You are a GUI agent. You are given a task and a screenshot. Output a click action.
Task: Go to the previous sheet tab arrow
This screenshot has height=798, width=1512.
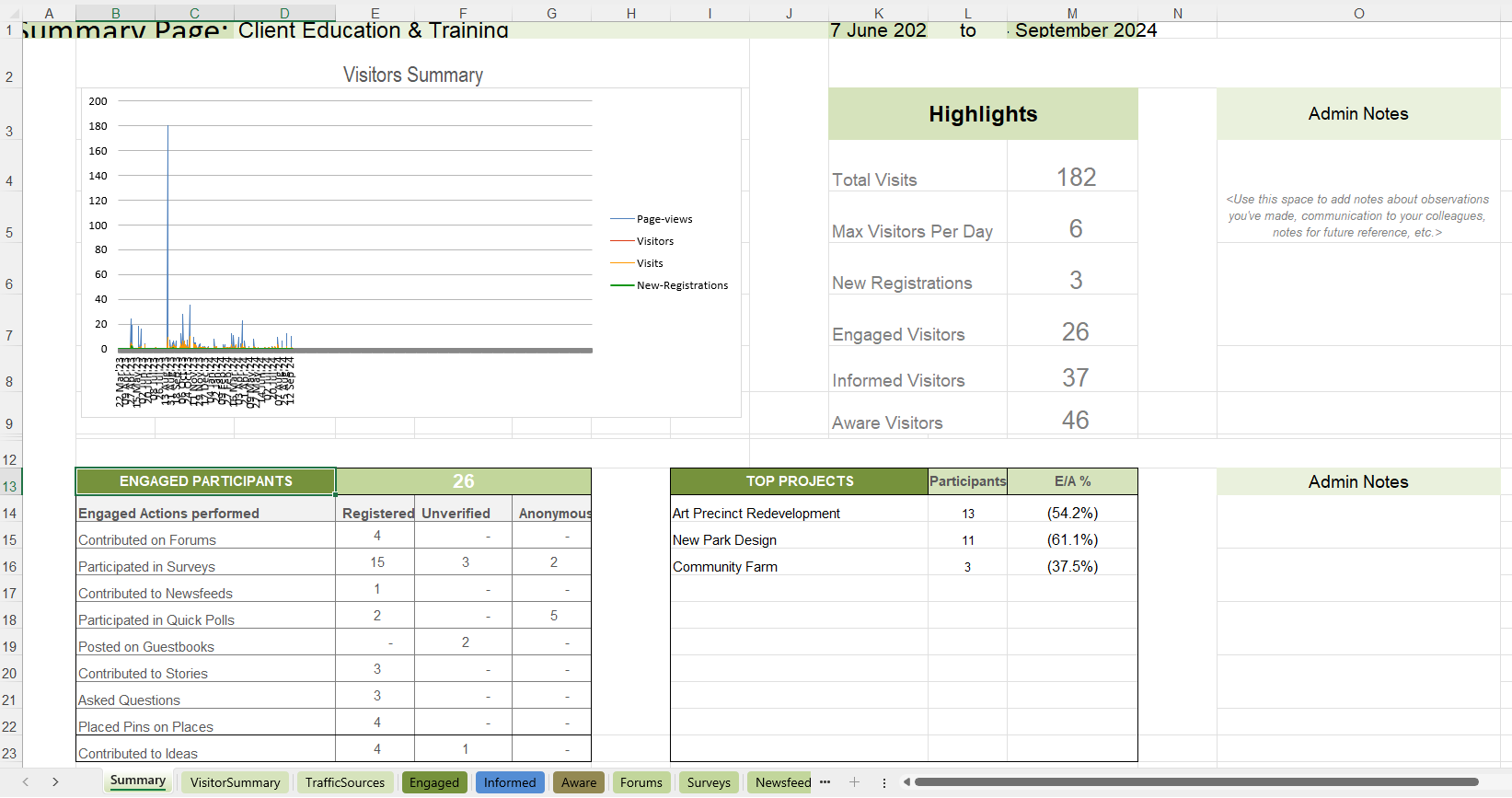coord(26,782)
